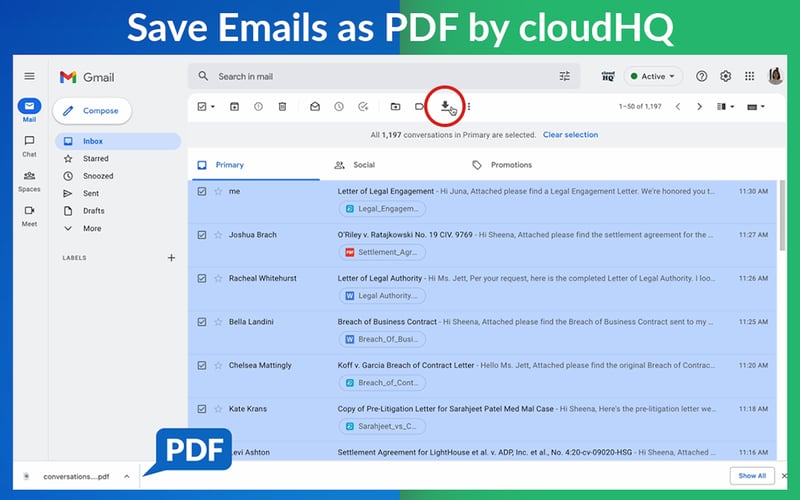This screenshot has width=800, height=500.
Task: Open Legal Authority Word attachment chip
Action: click(x=382, y=295)
